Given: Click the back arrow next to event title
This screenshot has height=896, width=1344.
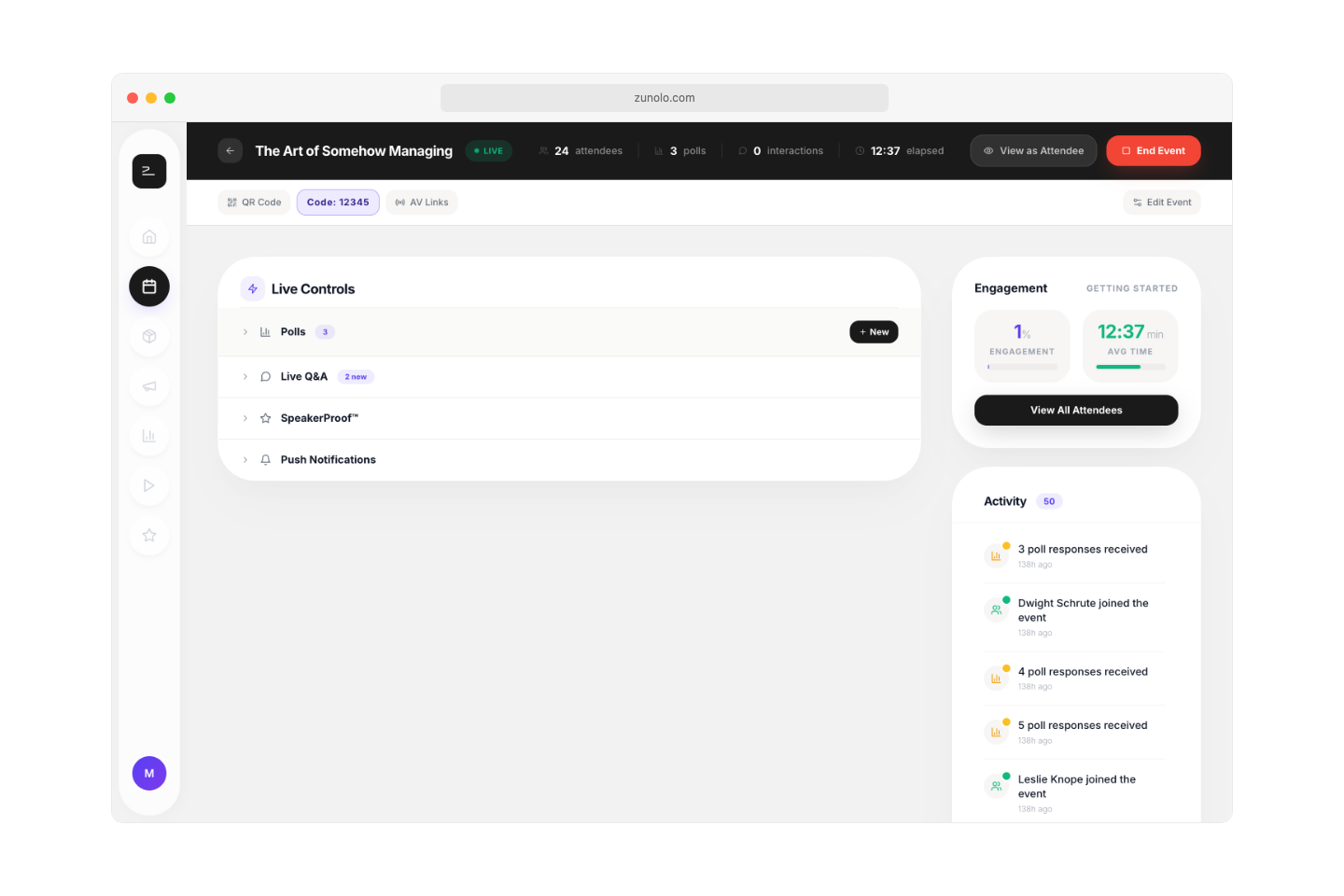Looking at the screenshot, I should 230,150.
